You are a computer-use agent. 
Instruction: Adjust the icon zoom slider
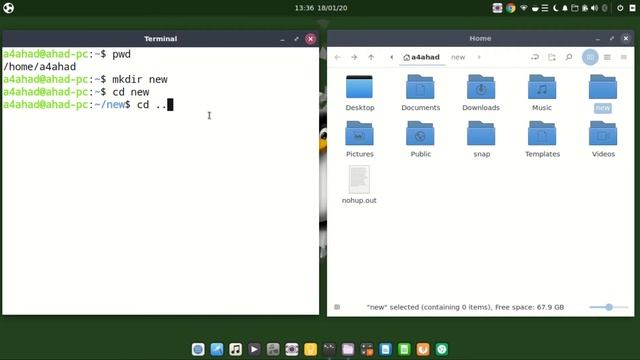click(x=609, y=307)
